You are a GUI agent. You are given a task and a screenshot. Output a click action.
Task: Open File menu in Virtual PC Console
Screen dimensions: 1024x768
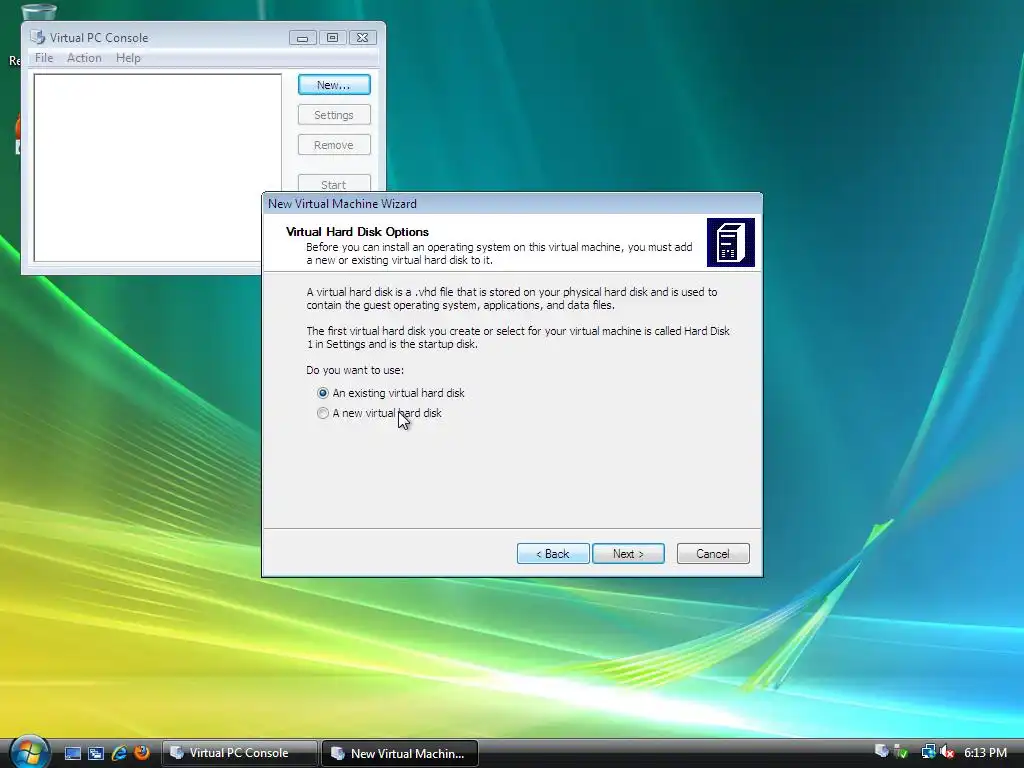tap(44, 58)
